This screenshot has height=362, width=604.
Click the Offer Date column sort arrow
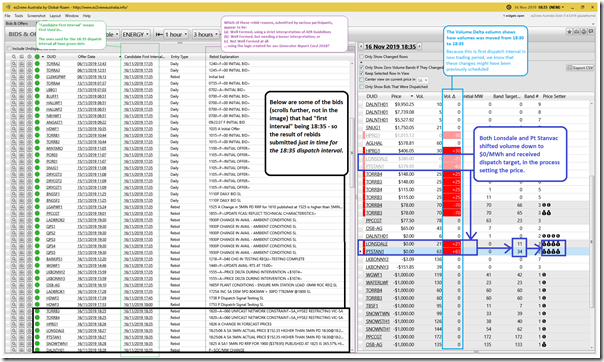120,57
